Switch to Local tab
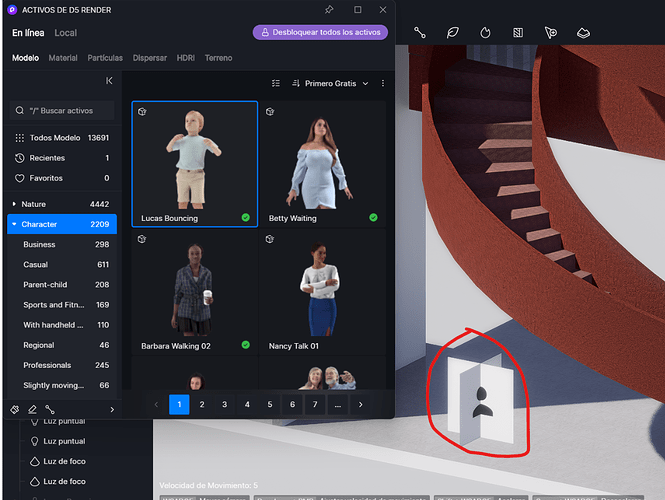 pos(65,33)
